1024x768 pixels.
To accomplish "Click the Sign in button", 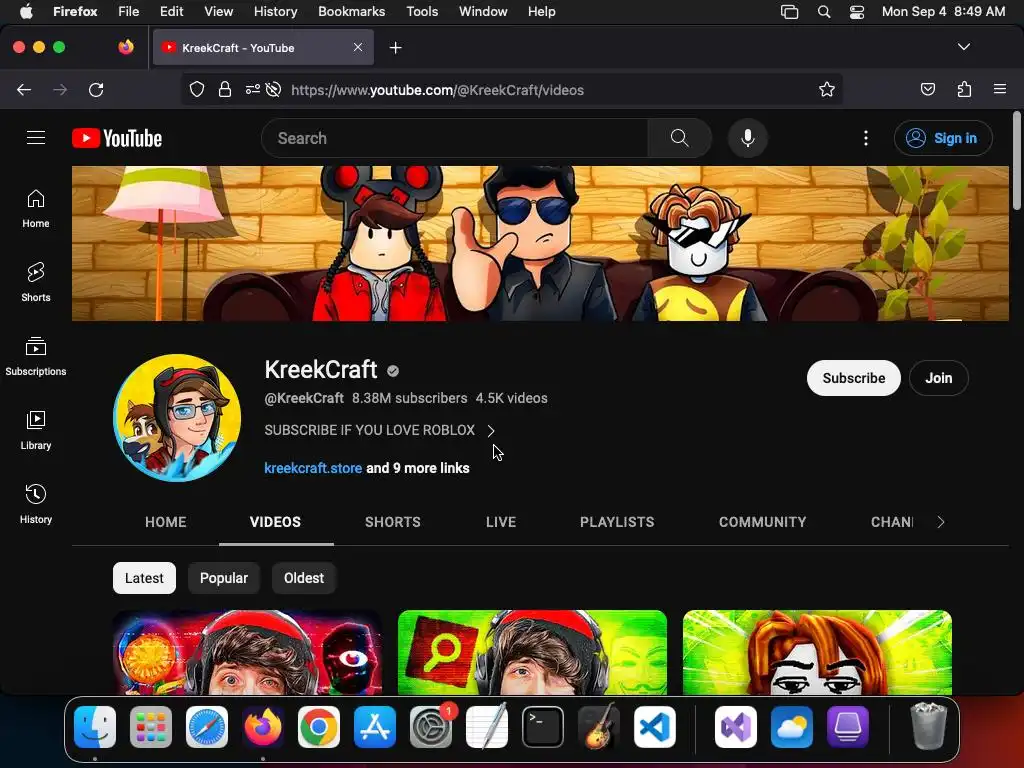I will point(943,138).
